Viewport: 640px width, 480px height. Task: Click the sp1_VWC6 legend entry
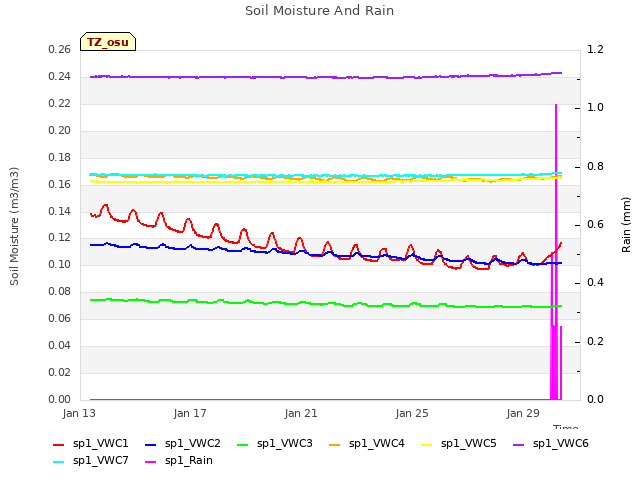(x=551, y=444)
